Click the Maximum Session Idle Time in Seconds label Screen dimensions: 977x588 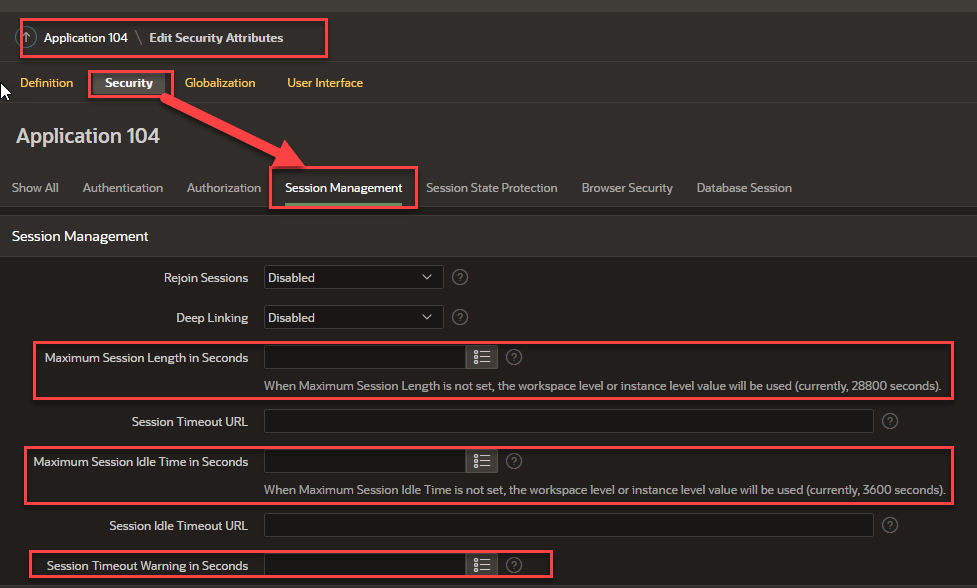(x=141, y=462)
